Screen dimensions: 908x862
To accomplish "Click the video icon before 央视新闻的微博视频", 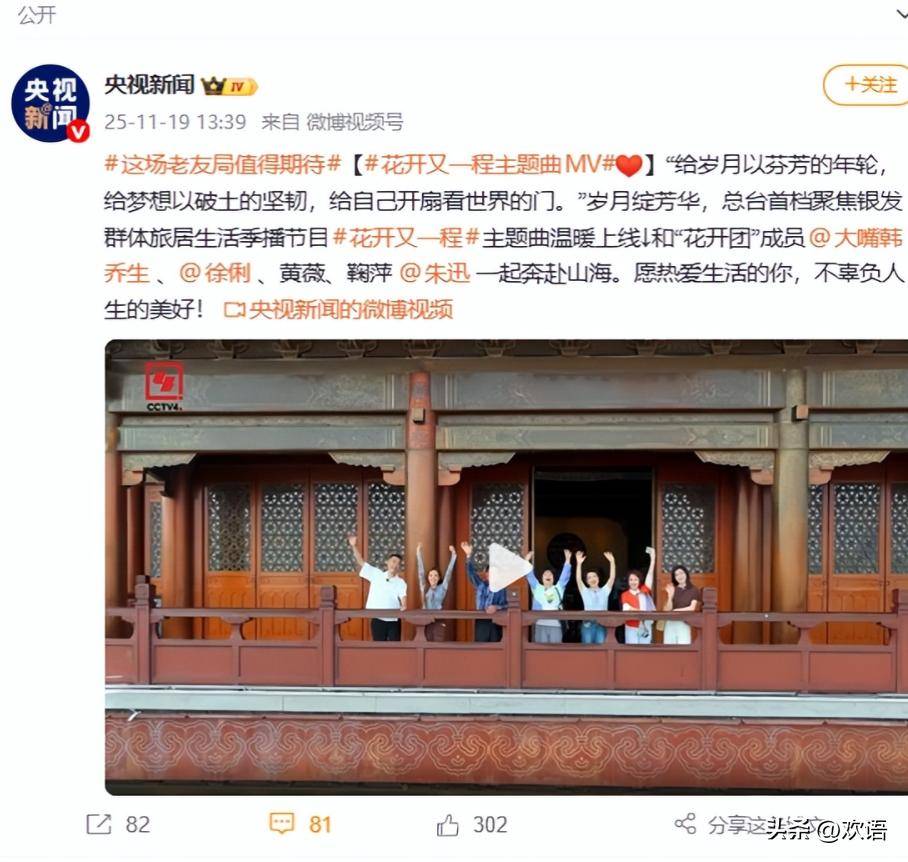I will [x=234, y=310].
